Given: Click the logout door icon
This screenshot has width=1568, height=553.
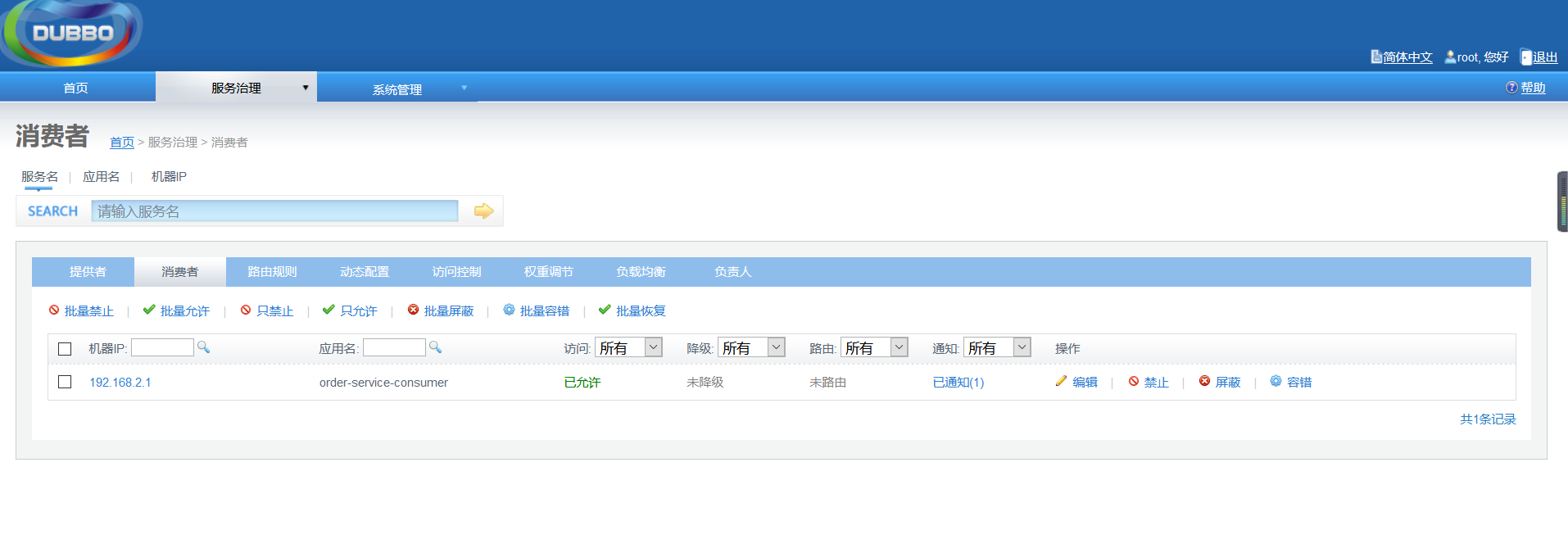Looking at the screenshot, I should pos(1526,57).
